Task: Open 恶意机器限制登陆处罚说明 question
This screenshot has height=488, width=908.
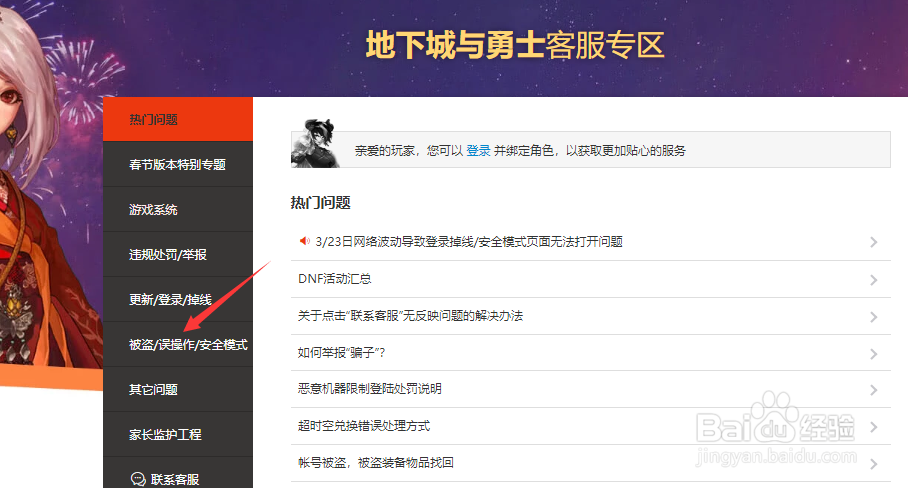Action: (x=369, y=388)
